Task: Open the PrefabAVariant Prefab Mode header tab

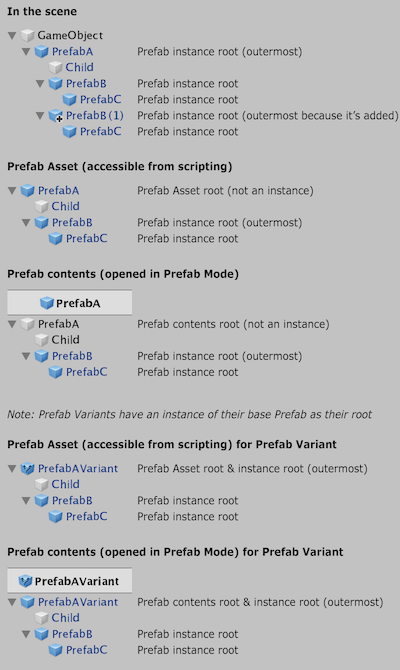Action: 70,581
